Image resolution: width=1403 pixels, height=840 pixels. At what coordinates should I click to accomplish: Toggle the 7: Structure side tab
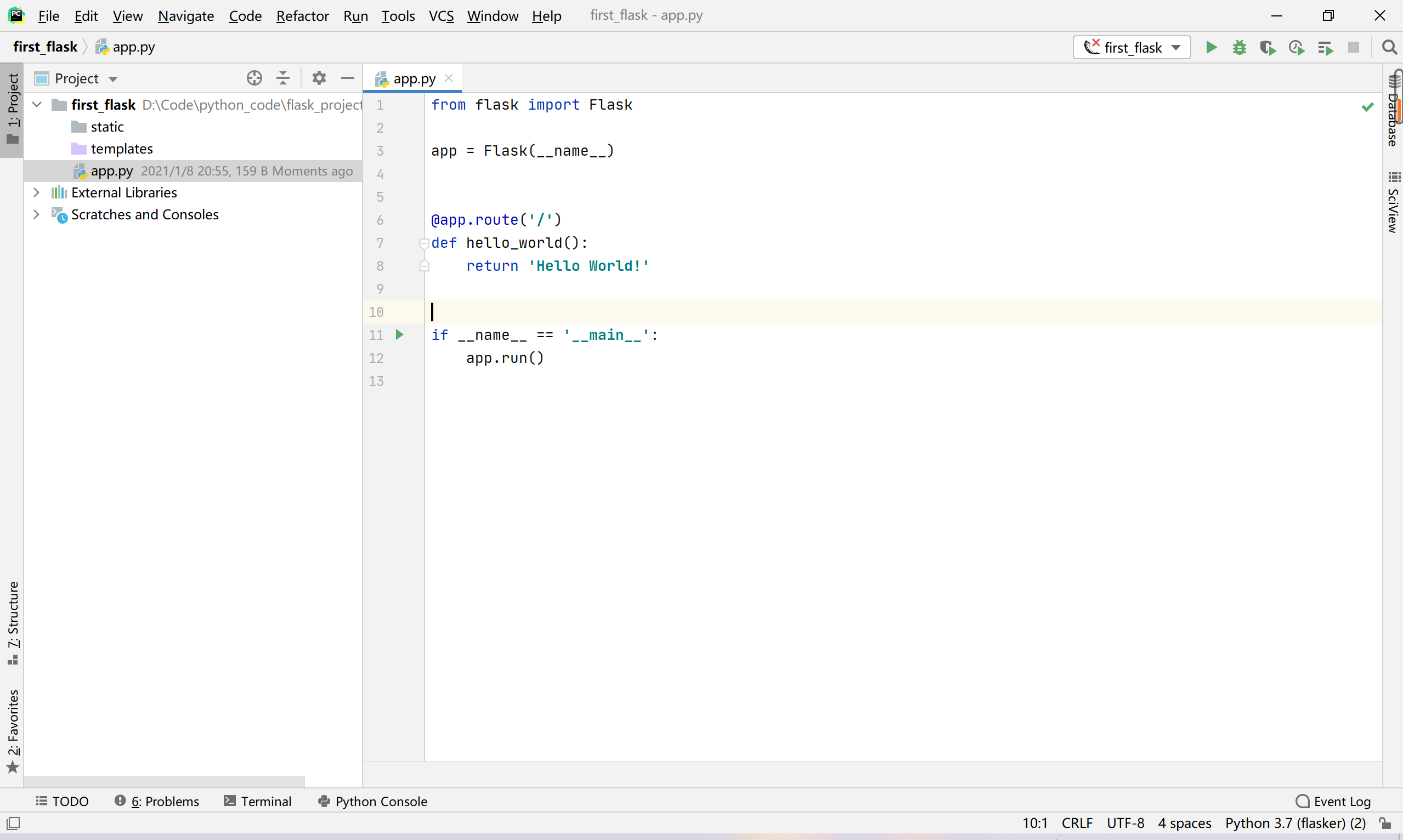click(13, 623)
